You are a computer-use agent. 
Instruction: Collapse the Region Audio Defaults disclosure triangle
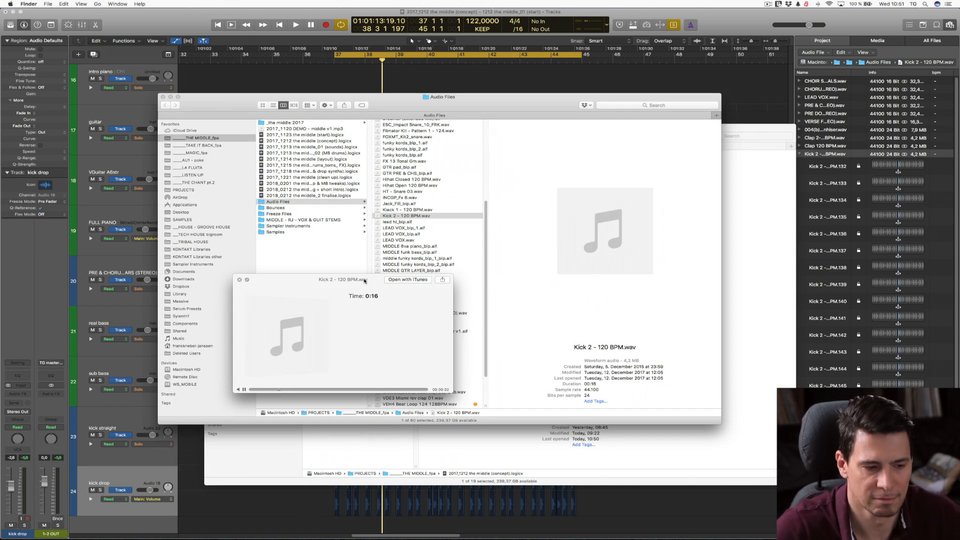(x=7, y=40)
